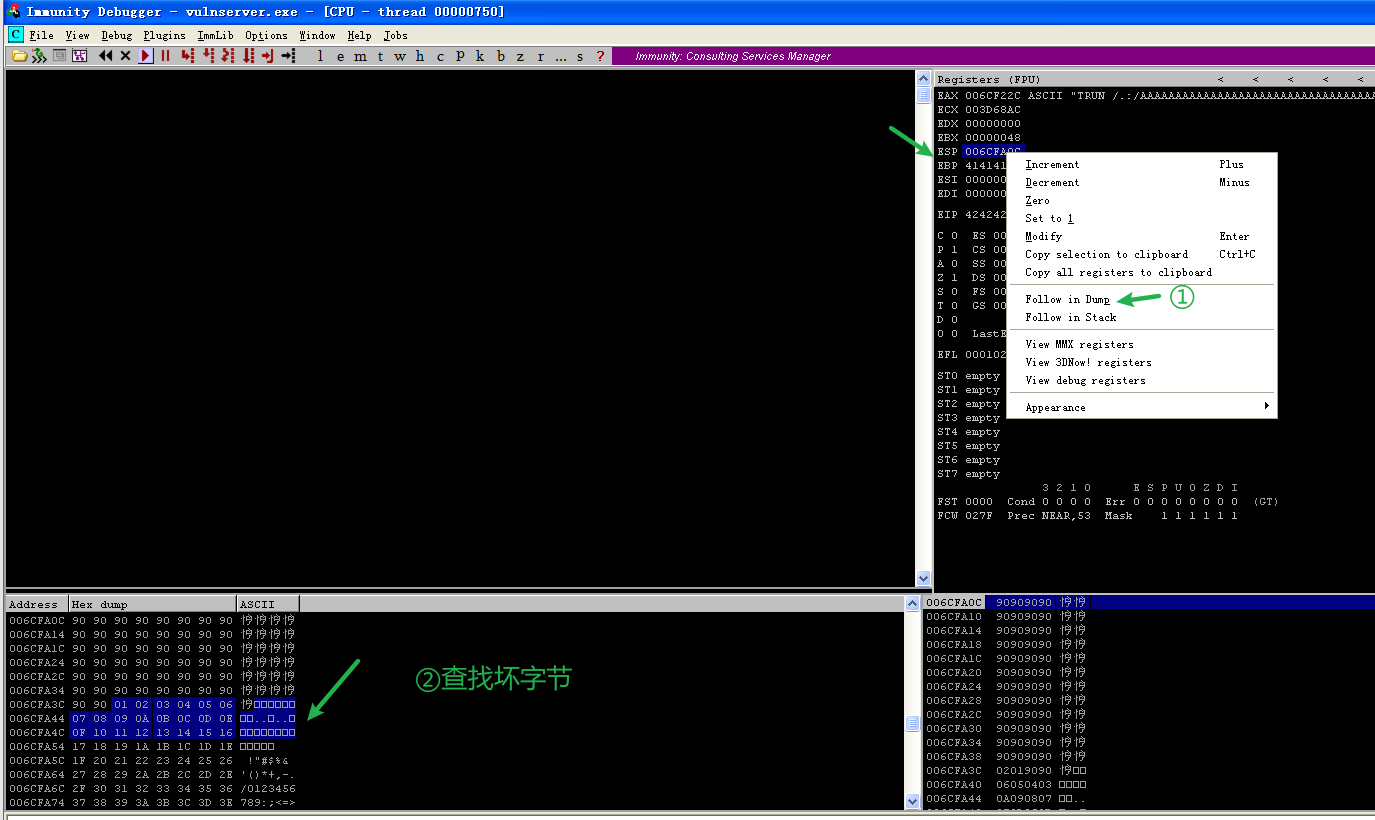The width and height of the screenshot is (1375, 820).
Task: Click the Step over toolbar icon
Action: pos(208,56)
